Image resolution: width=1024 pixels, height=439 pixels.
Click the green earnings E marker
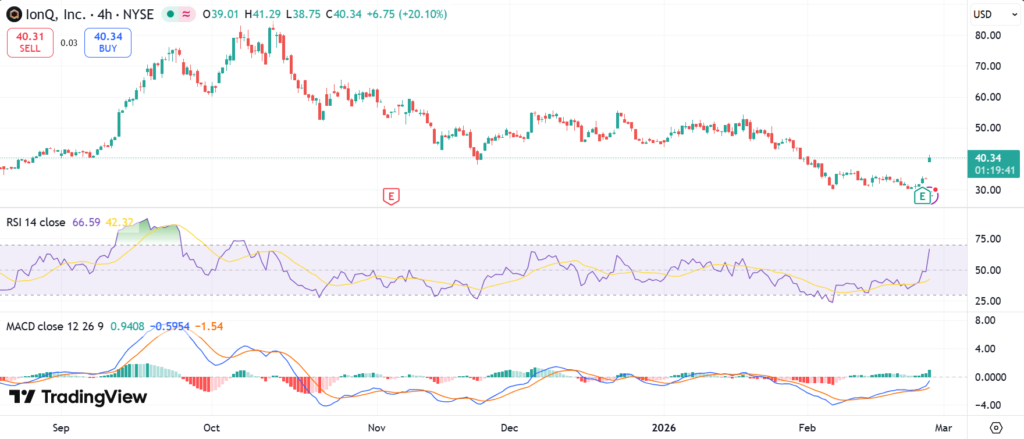coord(922,195)
